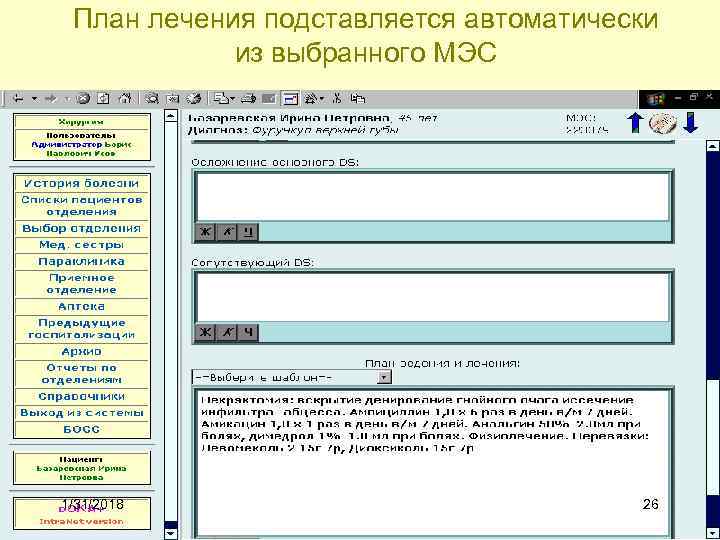Click inside Осложнение основного DS text field
The height and width of the screenshot is (540, 720).
point(433,197)
